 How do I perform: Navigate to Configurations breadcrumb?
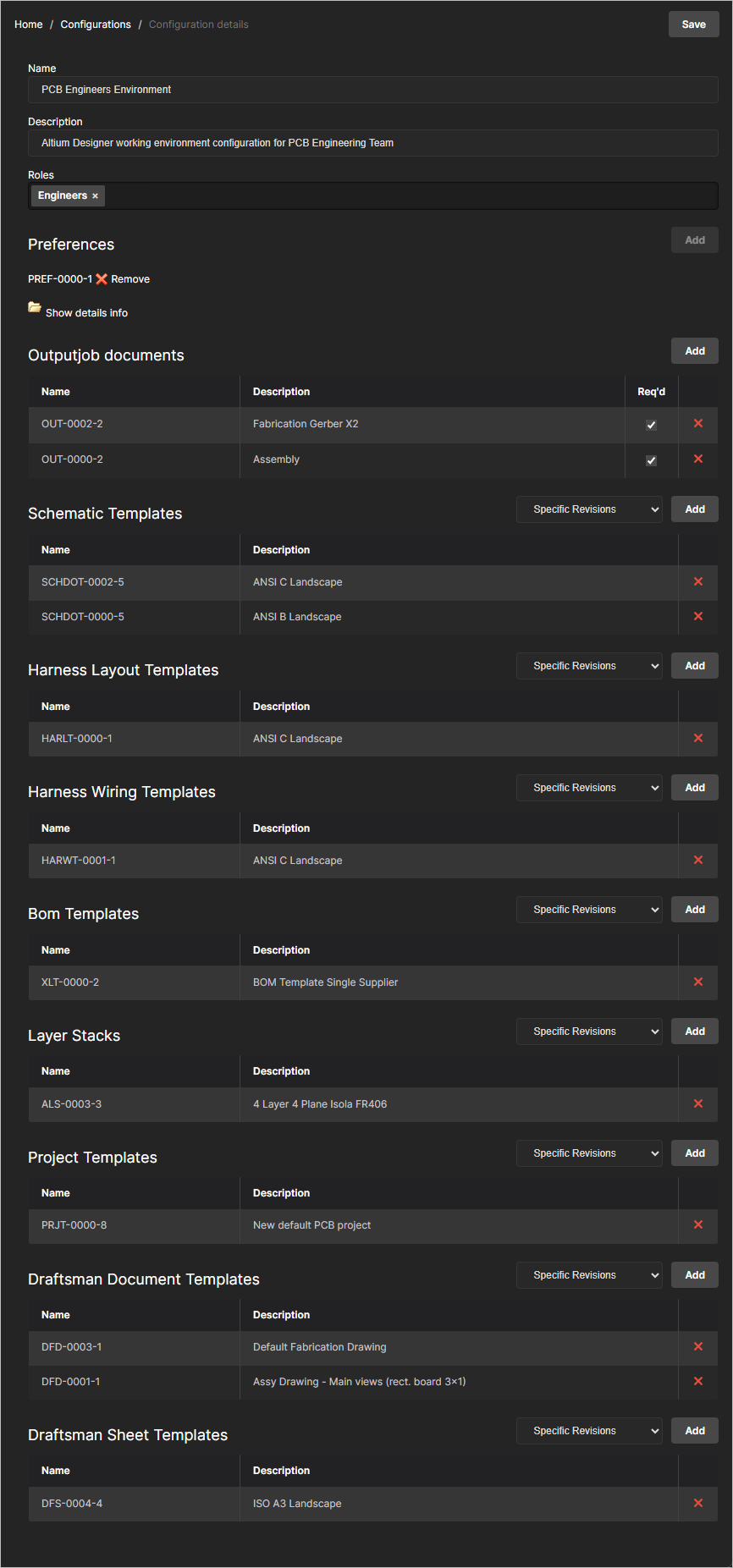(96, 25)
